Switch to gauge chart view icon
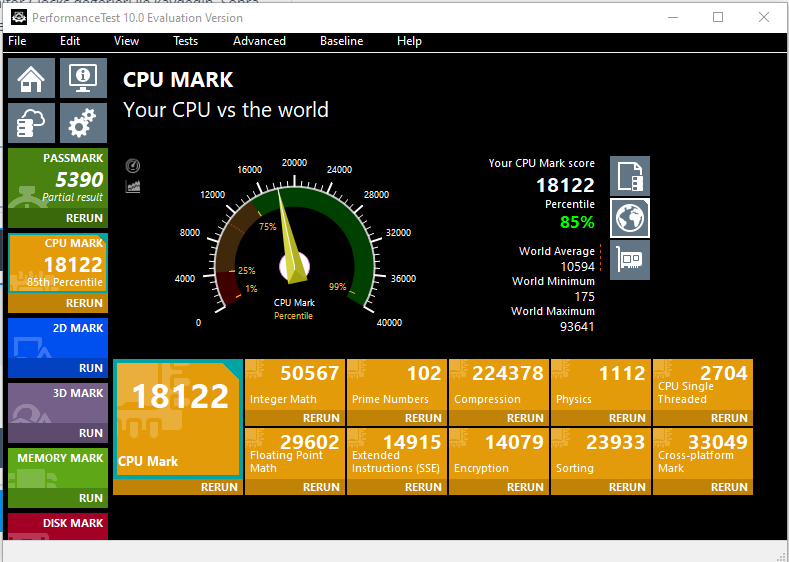Image resolution: width=789 pixels, height=562 pixels. (133, 166)
